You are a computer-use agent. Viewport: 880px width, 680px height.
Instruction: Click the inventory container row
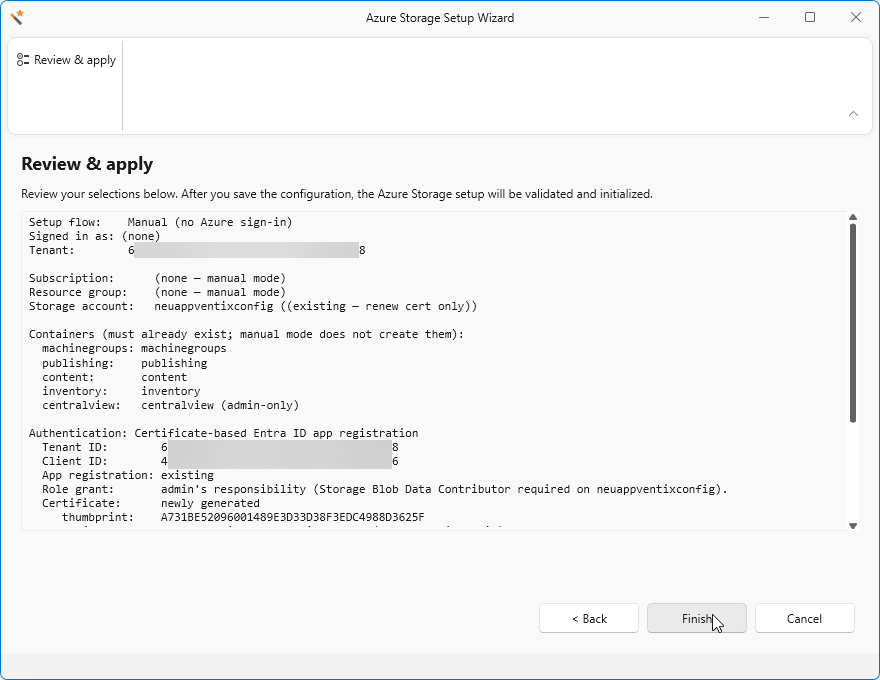pyautogui.click(x=121, y=391)
